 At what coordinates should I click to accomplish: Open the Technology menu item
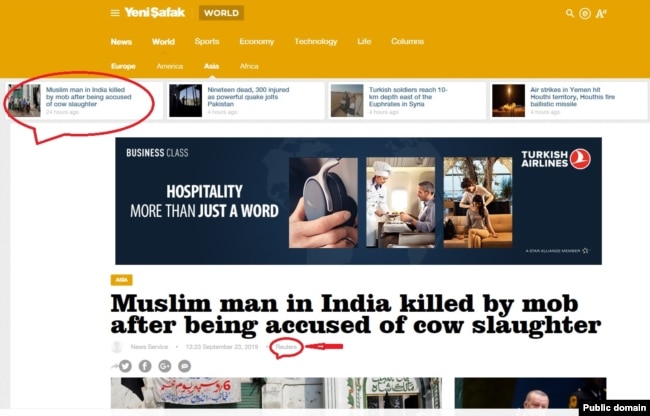(316, 41)
